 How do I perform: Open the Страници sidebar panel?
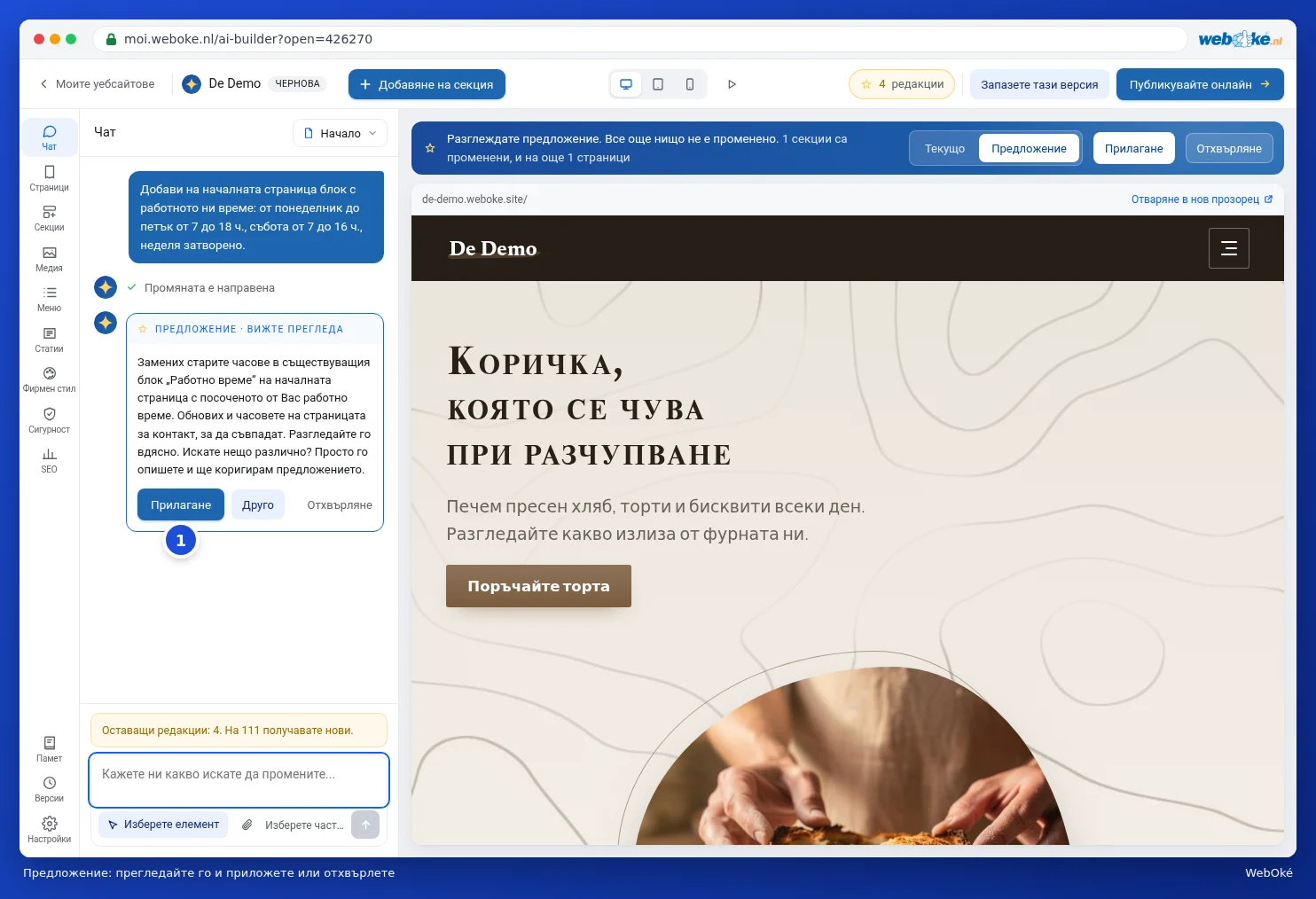(49, 178)
